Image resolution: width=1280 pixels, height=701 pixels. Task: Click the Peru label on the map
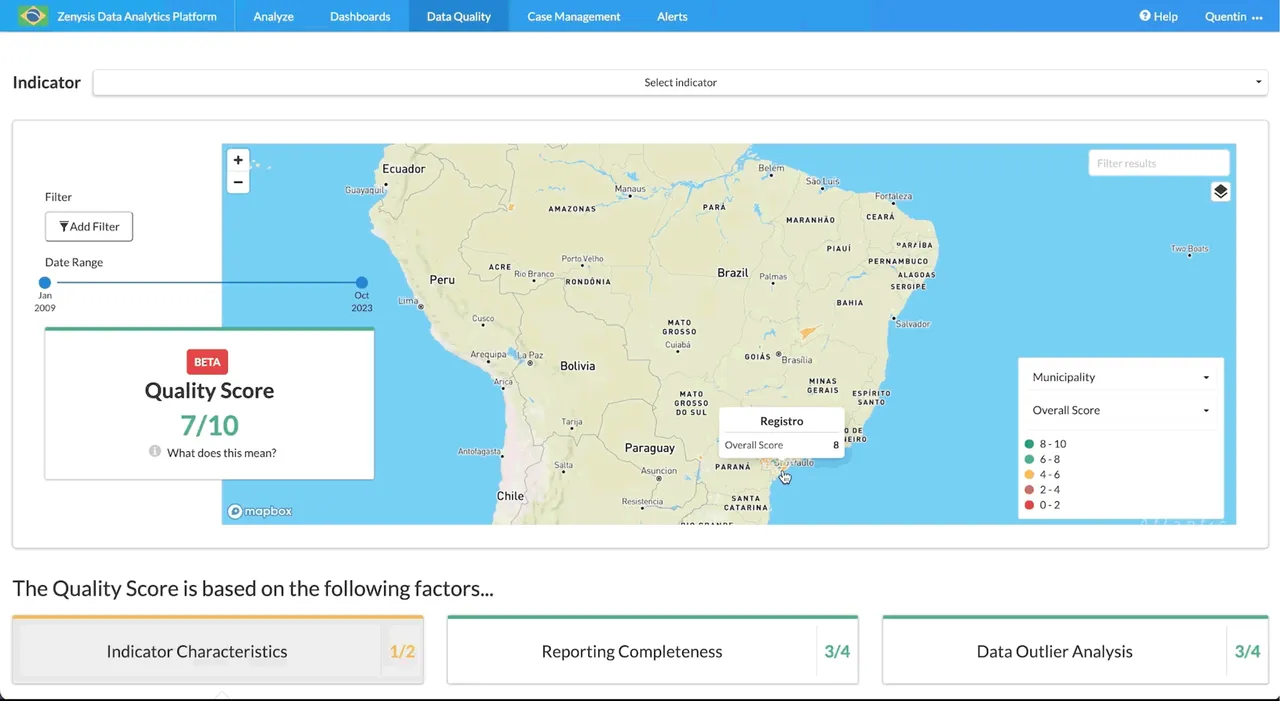tap(442, 280)
